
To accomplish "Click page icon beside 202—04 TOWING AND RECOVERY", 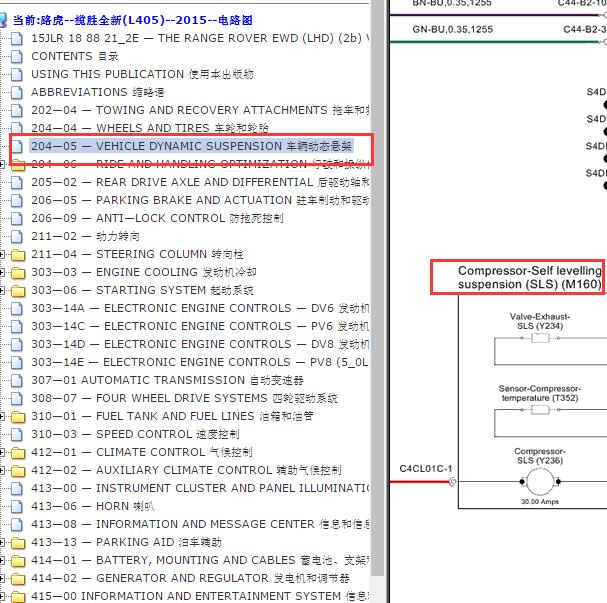I will 17,110.
